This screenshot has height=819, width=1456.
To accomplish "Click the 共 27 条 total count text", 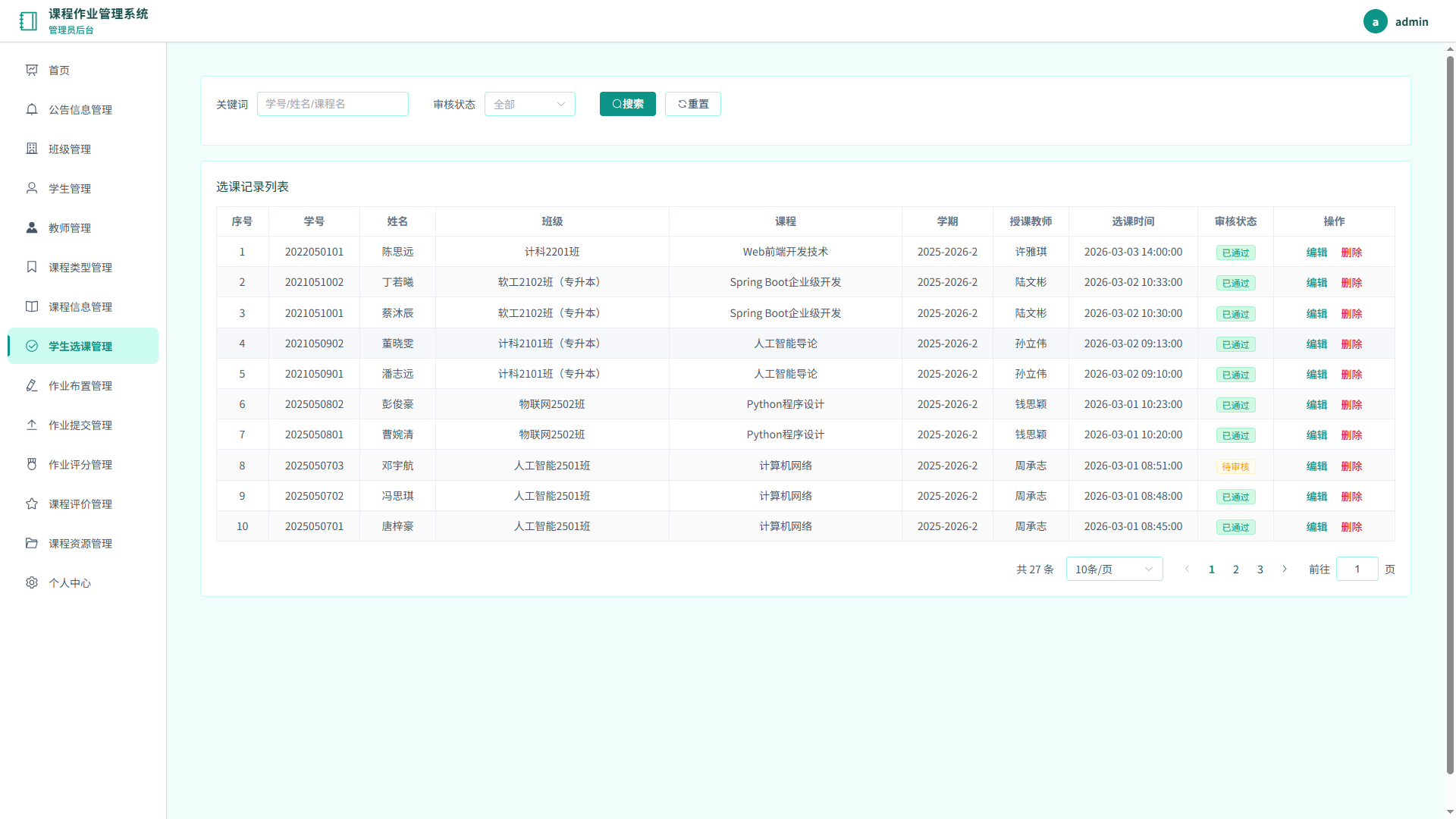I will click(x=1035, y=570).
